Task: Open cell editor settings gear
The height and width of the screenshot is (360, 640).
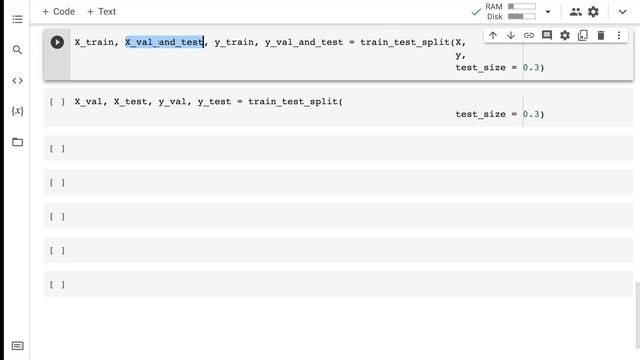Action: point(564,36)
